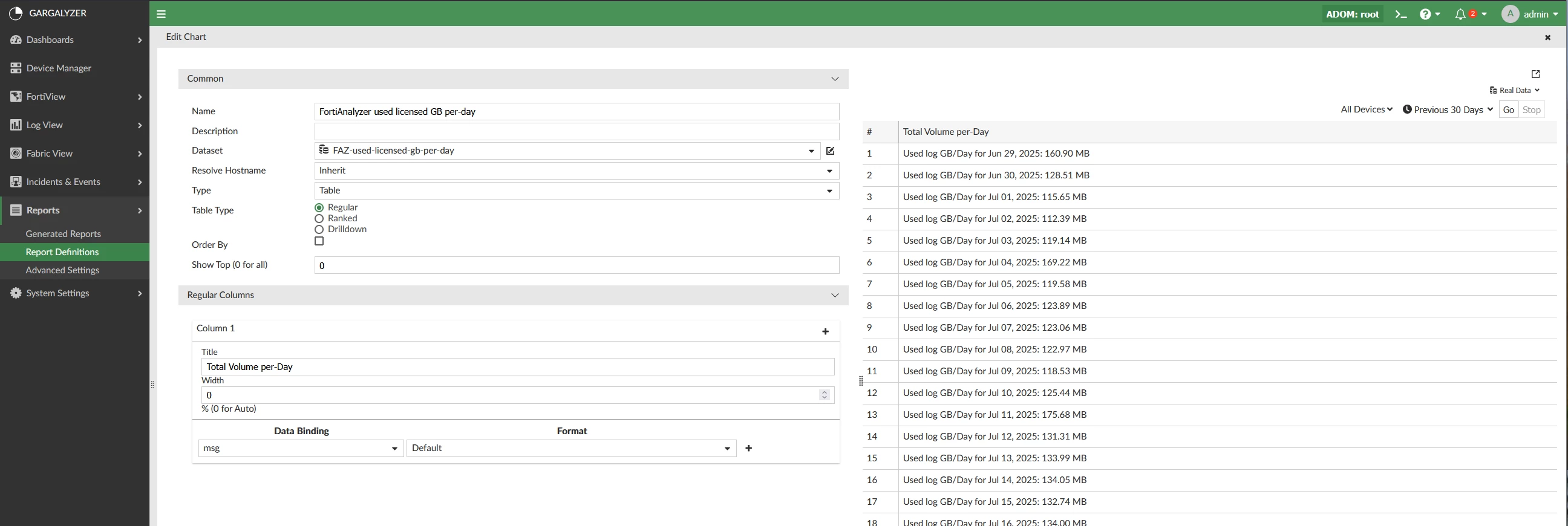Viewport: 1568px width, 526px height.
Task: Select the Drilldown table type
Action: click(x=319, y=229)
